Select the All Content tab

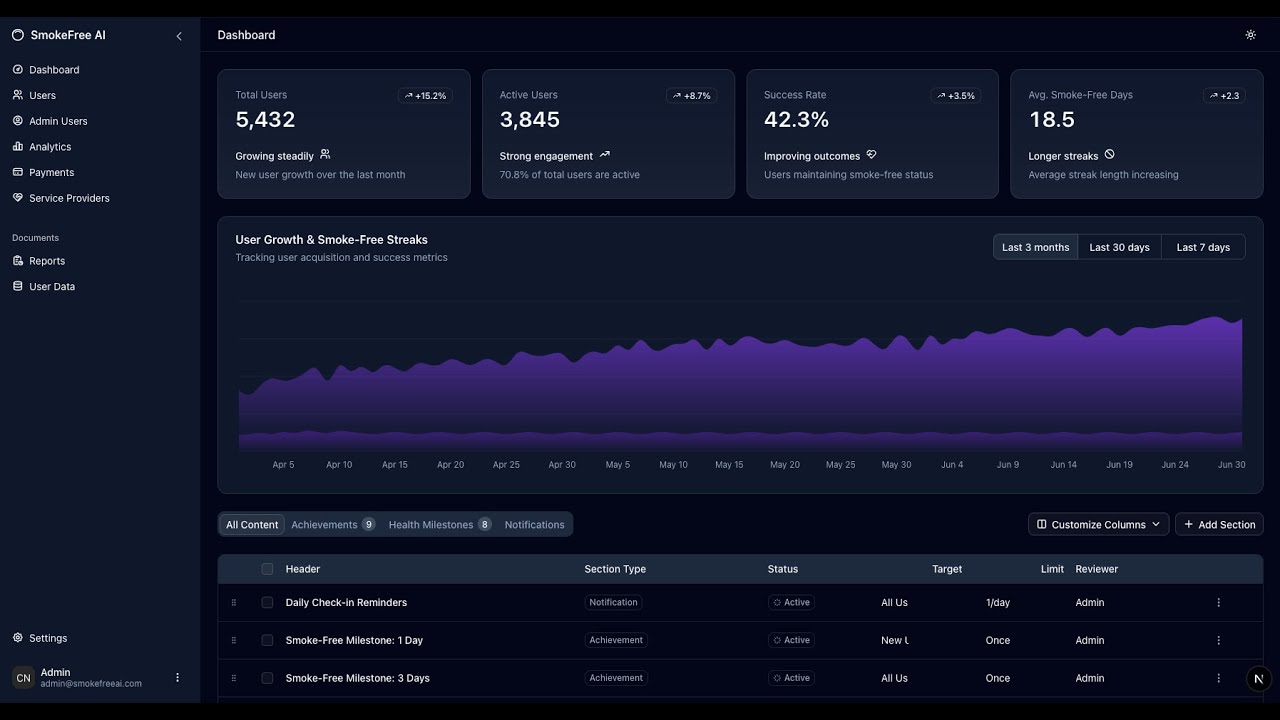[252, 525]
